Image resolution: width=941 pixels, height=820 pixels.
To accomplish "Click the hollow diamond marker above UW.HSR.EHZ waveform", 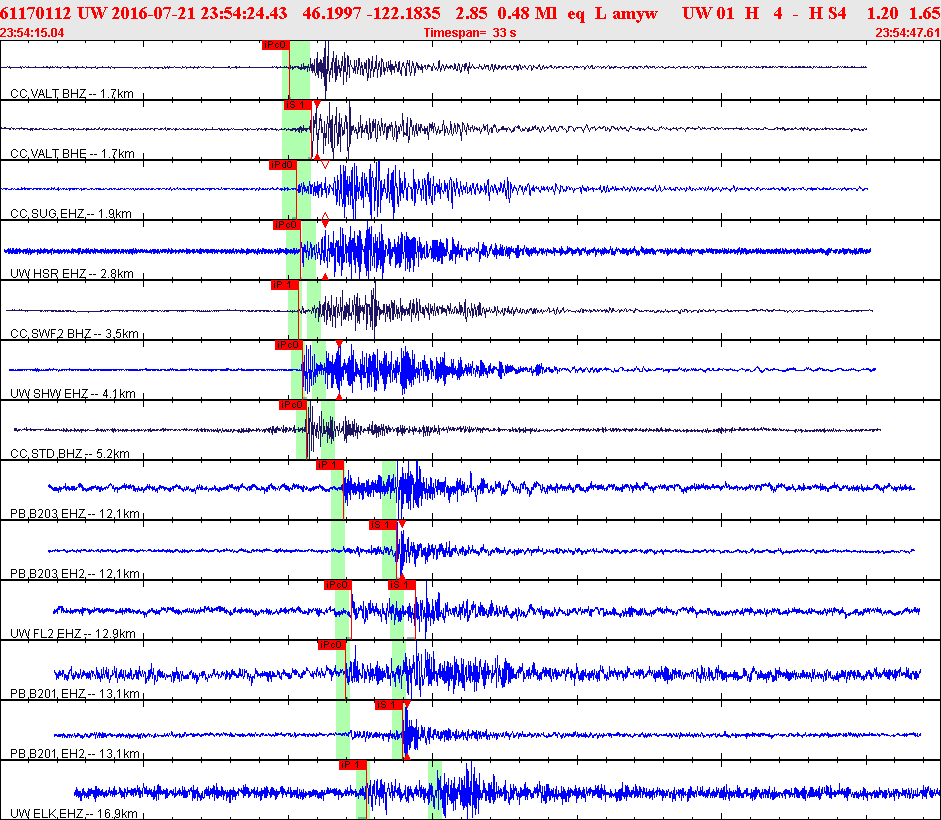I will point(325,219).
